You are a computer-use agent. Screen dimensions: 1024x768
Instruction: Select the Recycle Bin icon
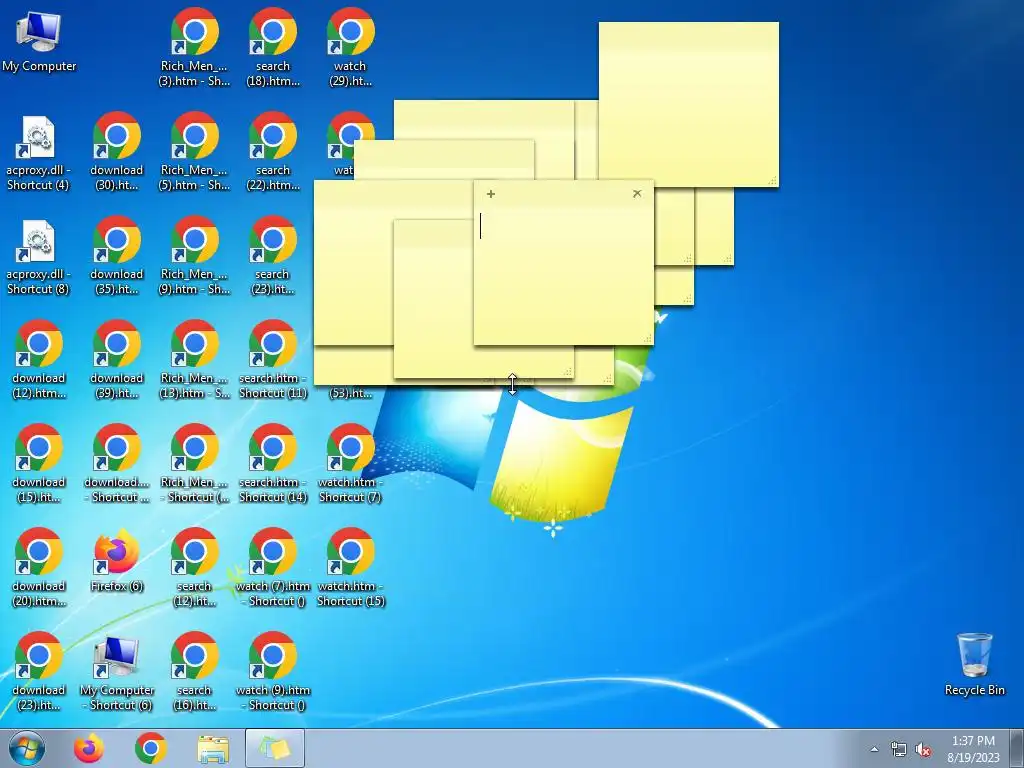pyautogui.click(x=974, y=664)
